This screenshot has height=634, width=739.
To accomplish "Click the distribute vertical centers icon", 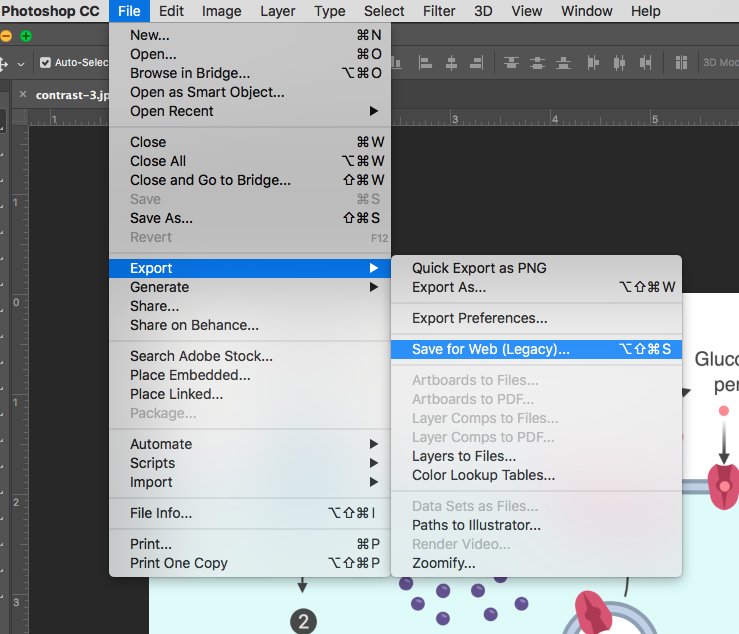I will click(537, 62).
